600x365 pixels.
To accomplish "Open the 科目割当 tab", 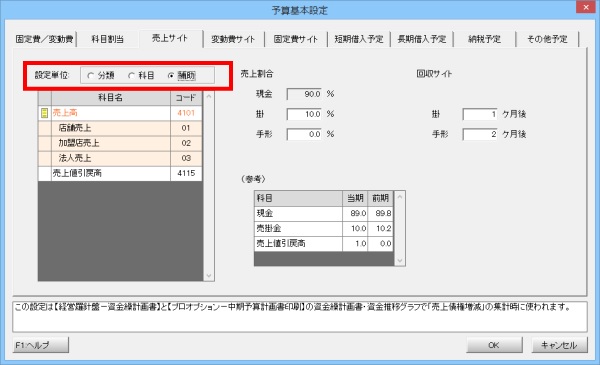I will click(x=108, y=39).
